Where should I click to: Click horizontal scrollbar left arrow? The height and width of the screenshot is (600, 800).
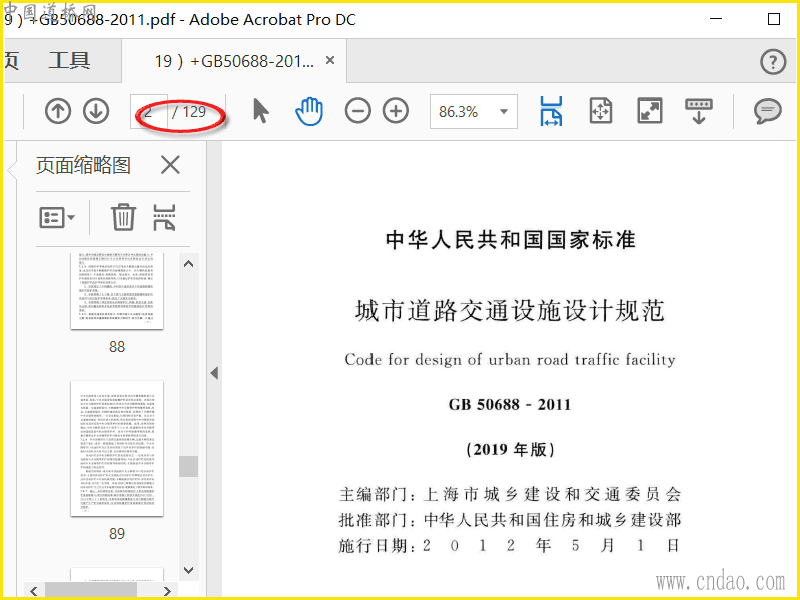point(34,591)
